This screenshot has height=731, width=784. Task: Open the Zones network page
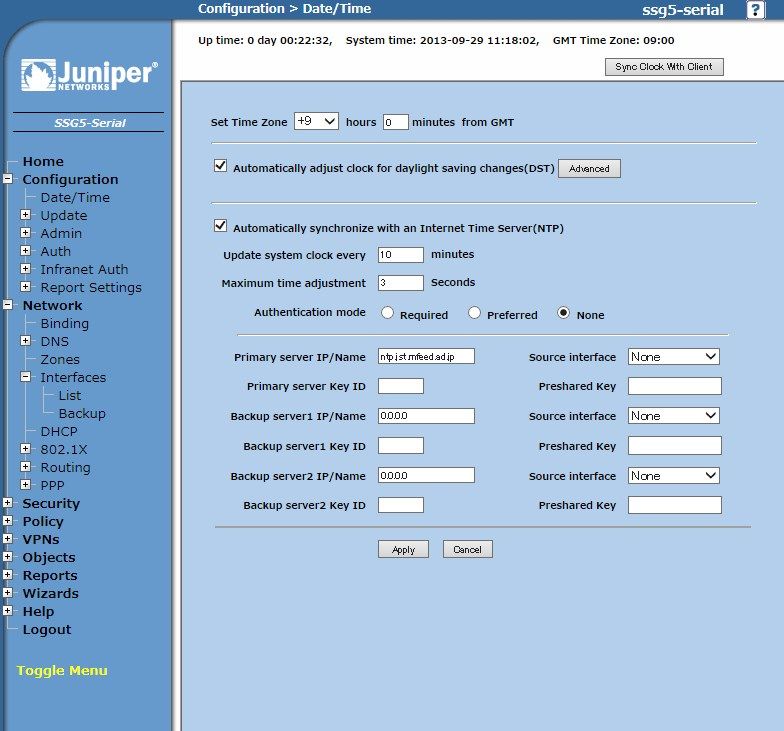click(60, 360)
